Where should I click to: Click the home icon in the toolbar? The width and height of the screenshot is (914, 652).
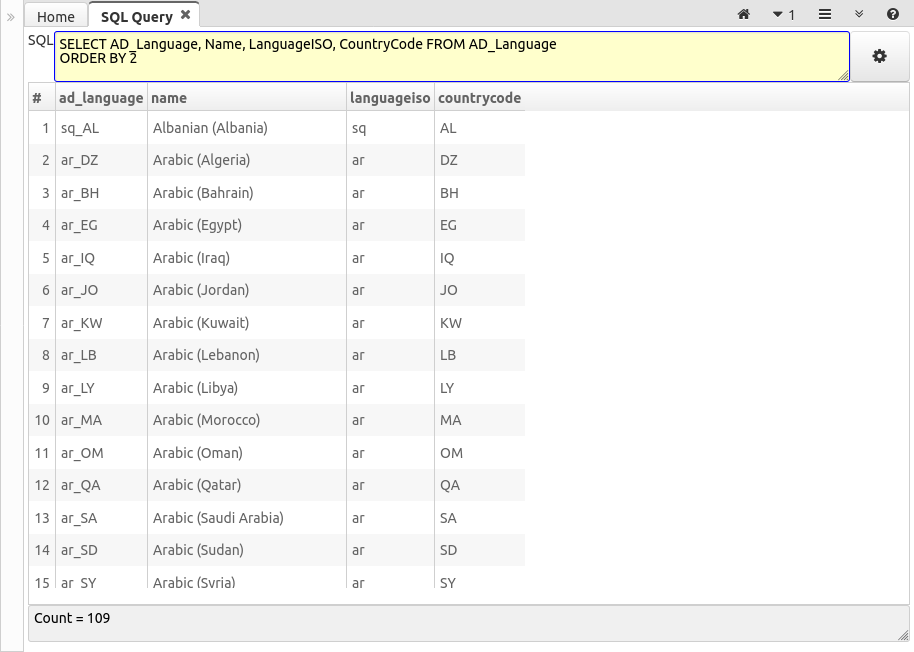click(x=743, y=15)
